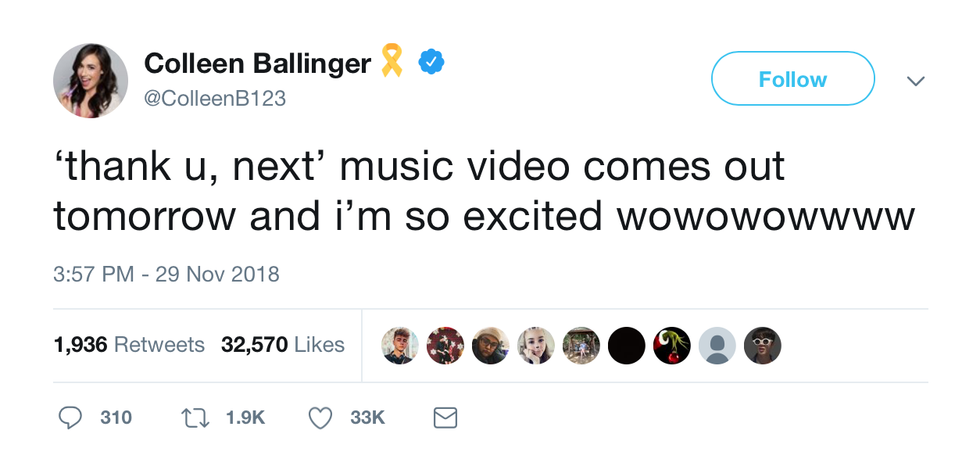Viewport: 980px width, 474px height.
Task: View the 1,936 Retweets list
Action: pos(129,345)
